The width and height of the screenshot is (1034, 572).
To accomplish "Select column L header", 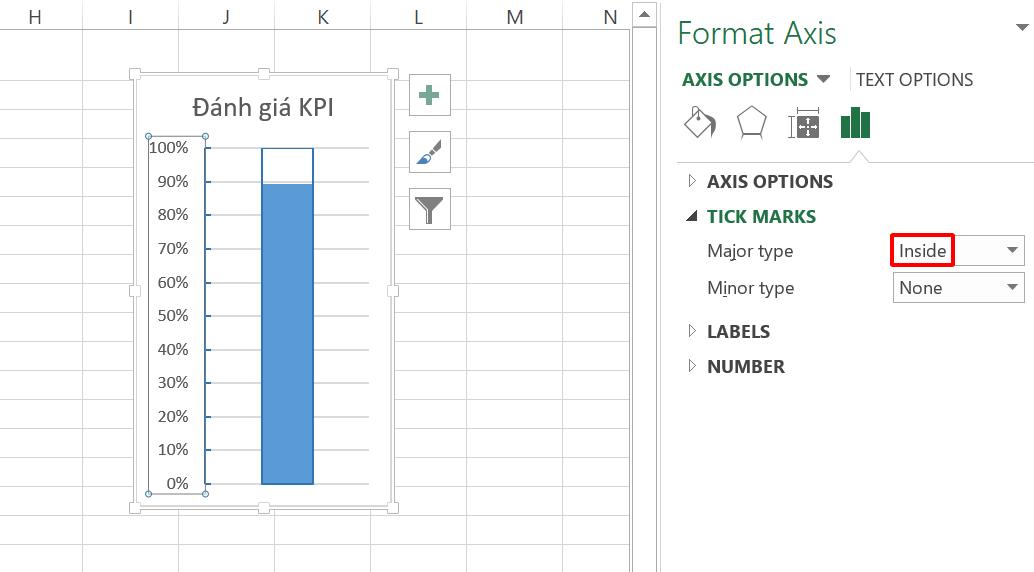I will point(418,16).
